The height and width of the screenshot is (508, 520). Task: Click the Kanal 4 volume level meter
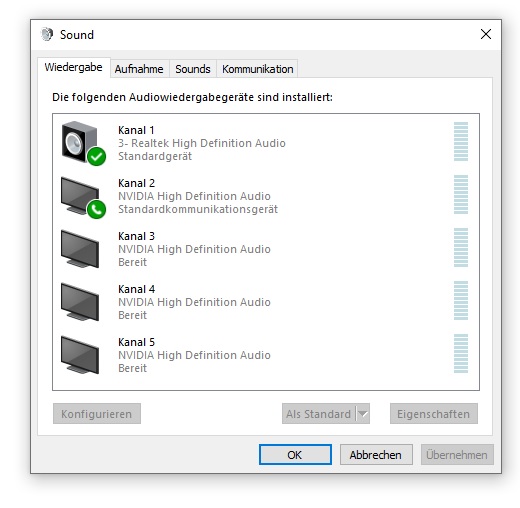tap(461, 300)
